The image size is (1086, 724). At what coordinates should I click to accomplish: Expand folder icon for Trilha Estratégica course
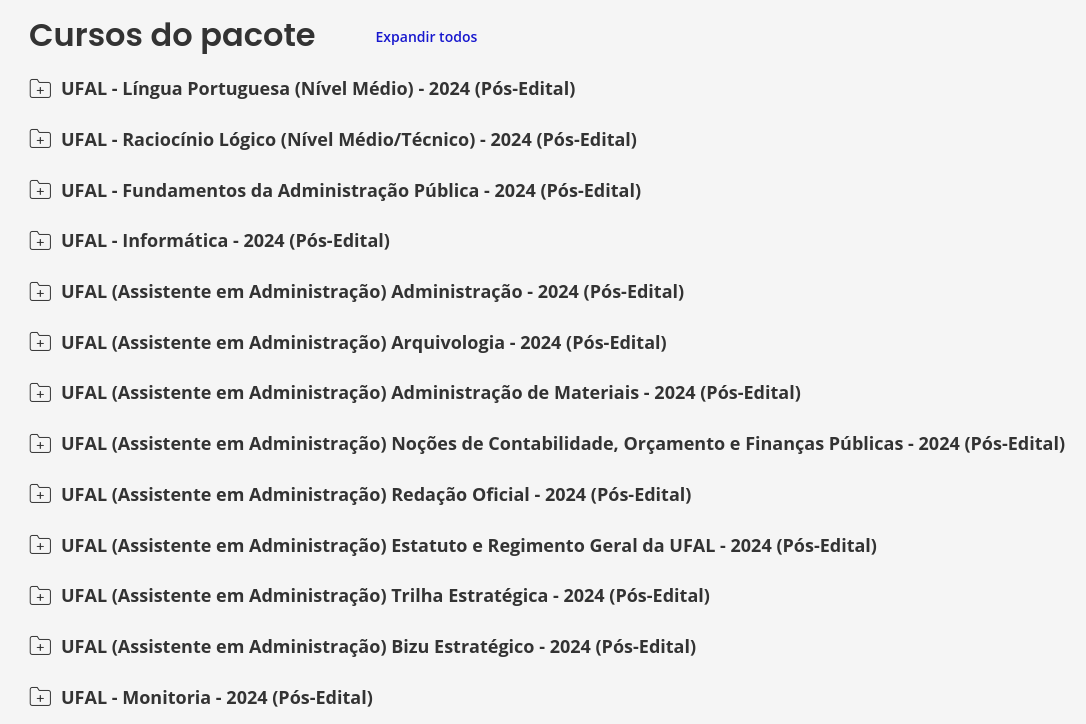coord(40,596)
